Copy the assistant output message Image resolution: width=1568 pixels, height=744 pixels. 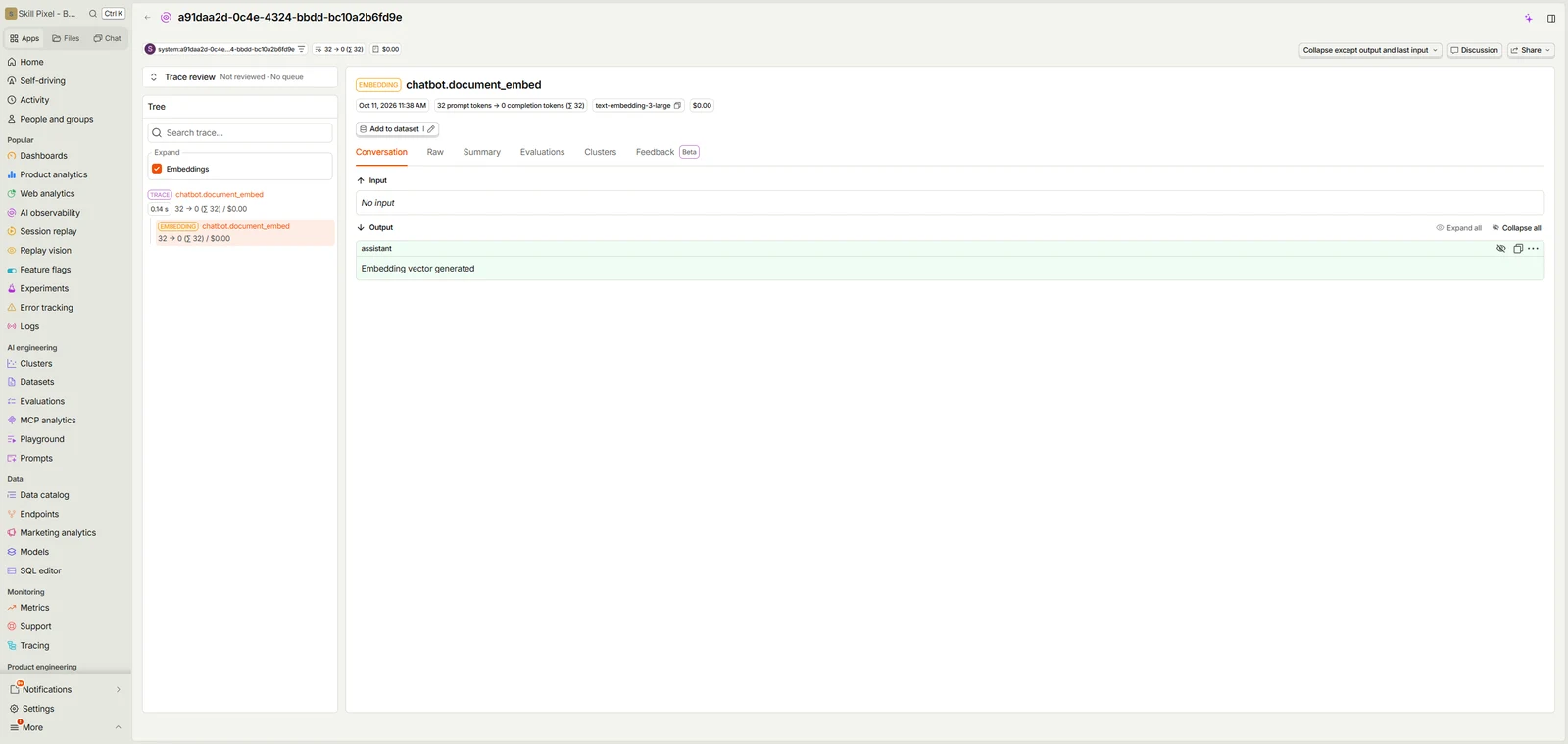(x=1518, y=249)
